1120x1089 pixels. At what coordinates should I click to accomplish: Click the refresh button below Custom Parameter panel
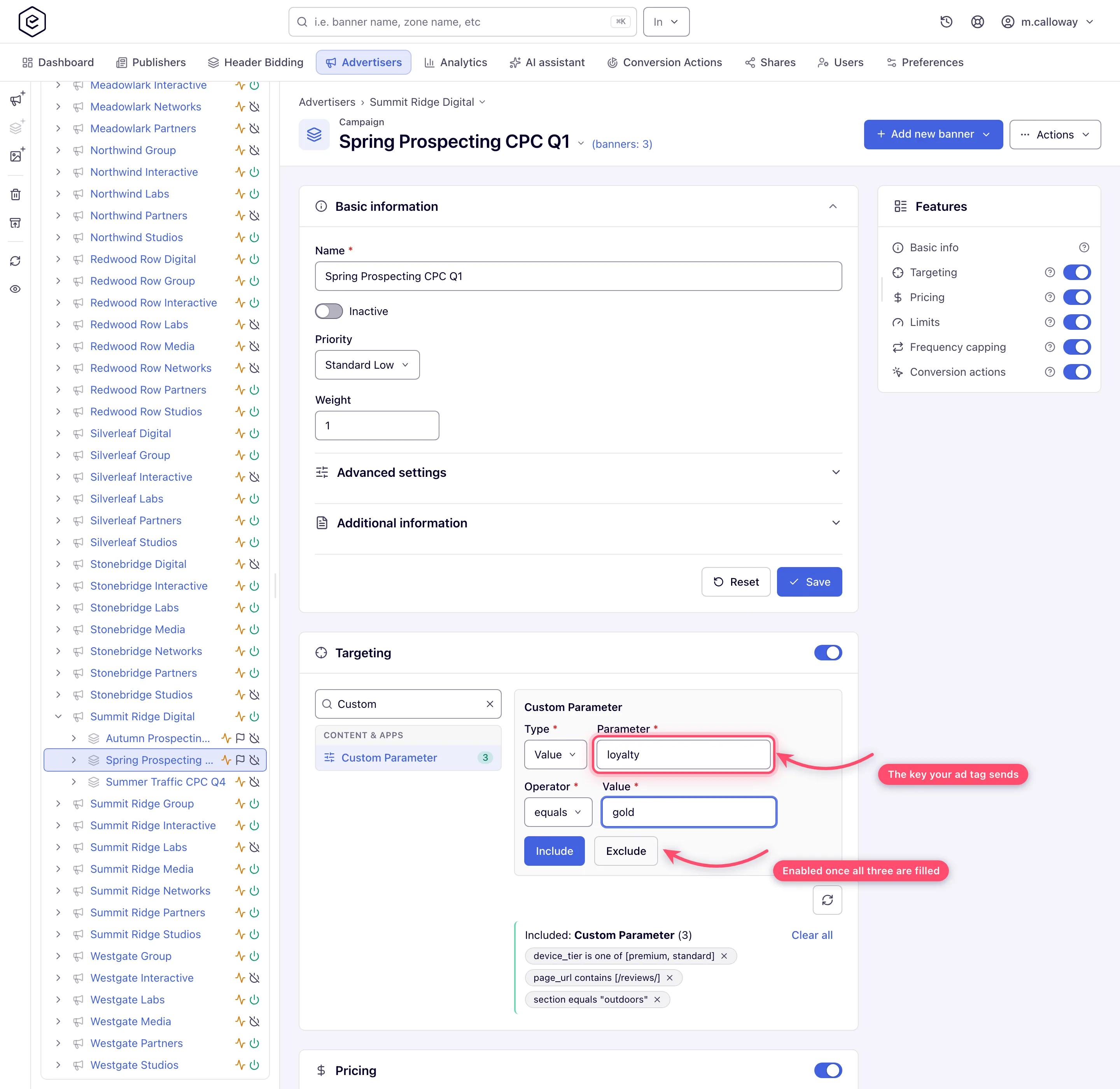coord(827,900)
